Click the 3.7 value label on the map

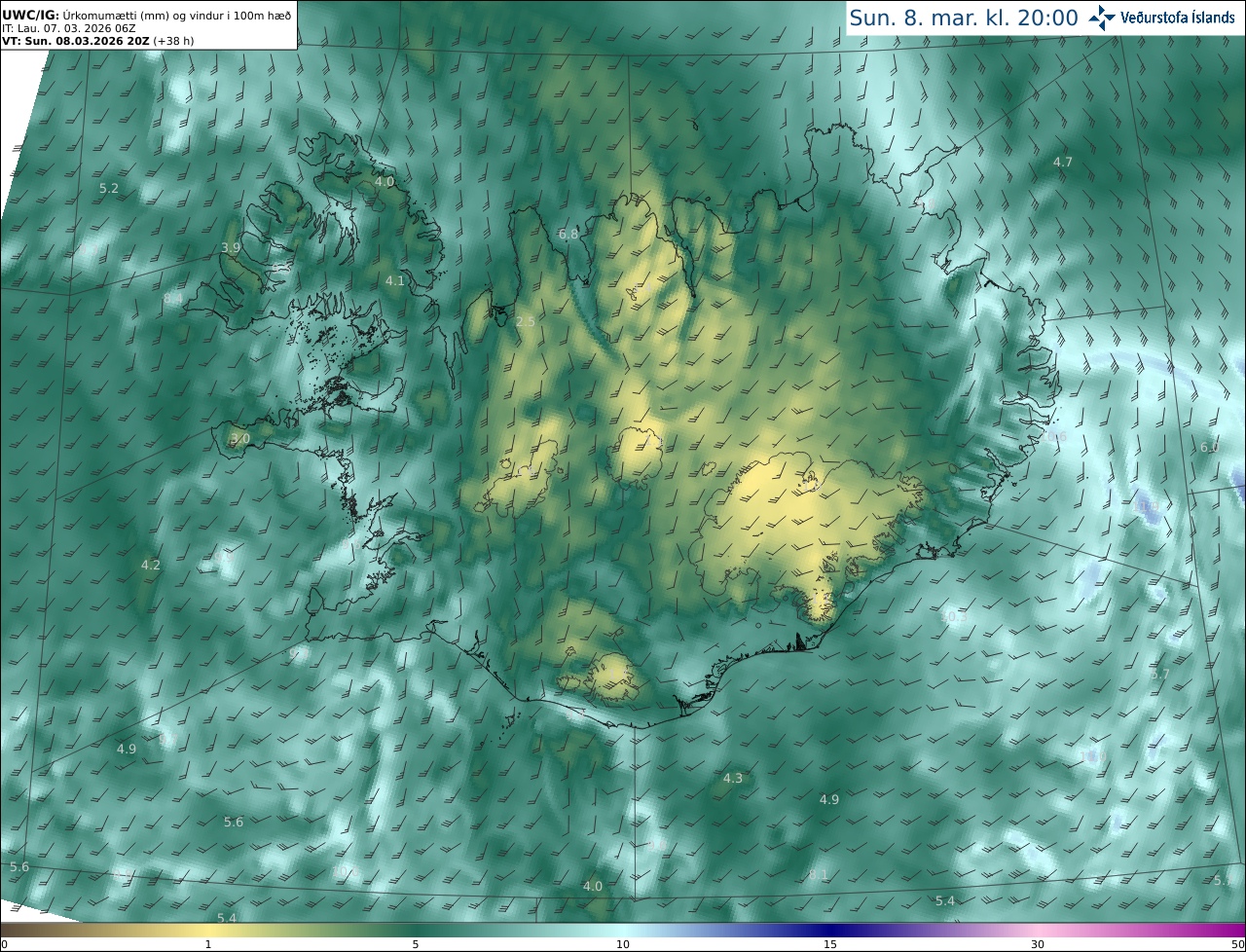point(1160,674)
